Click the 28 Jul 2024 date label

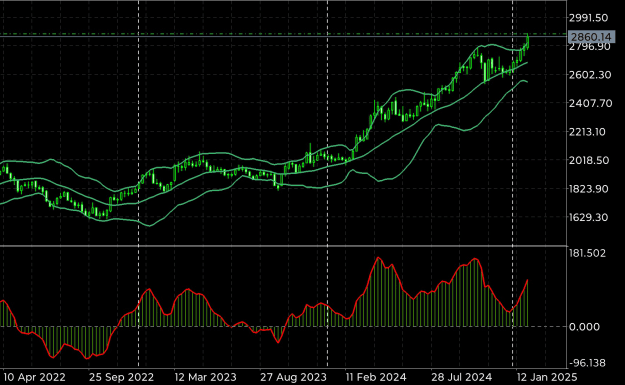tap(461, 377)
